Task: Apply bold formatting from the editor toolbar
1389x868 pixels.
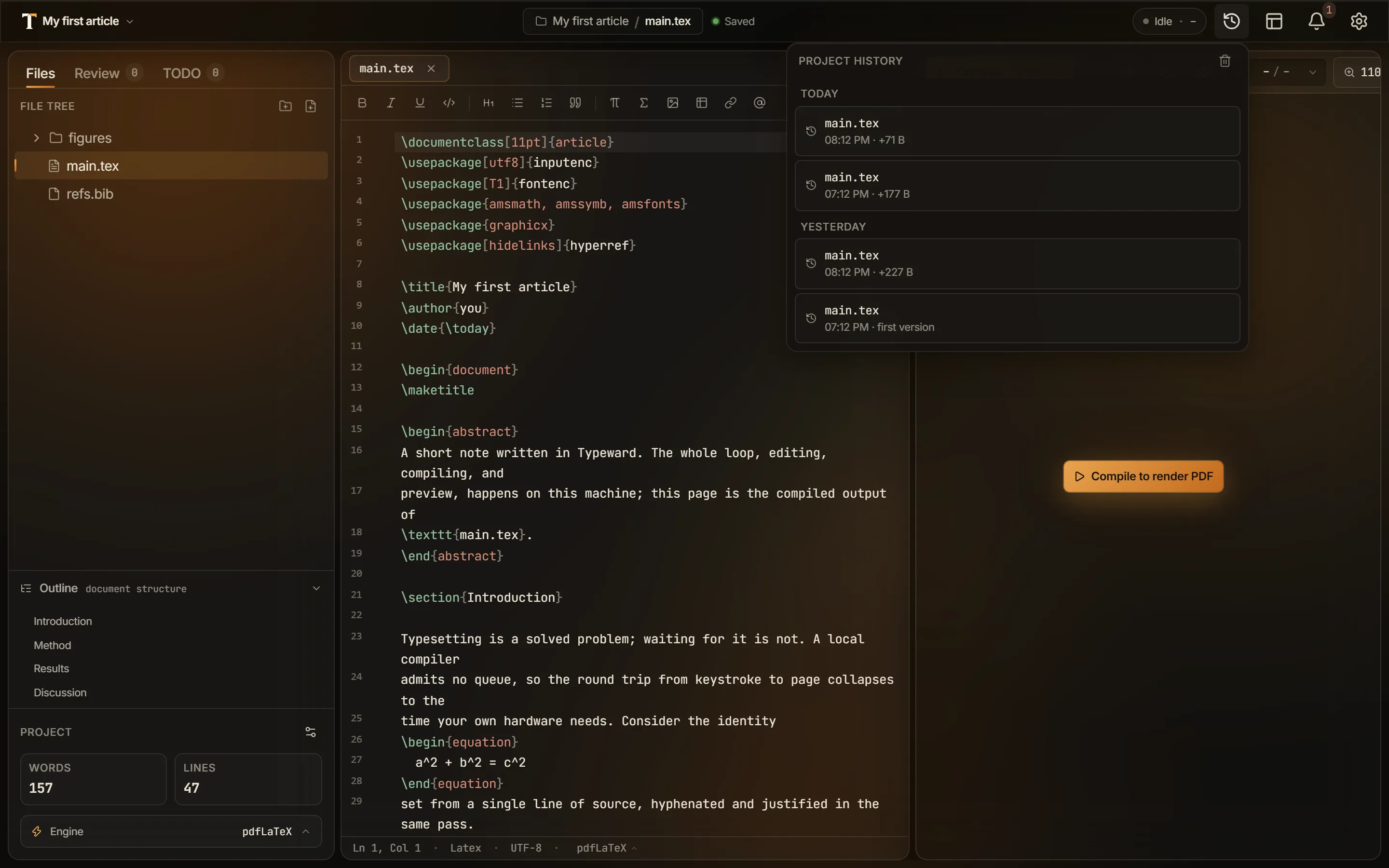Action: click(x=362, y=103)
